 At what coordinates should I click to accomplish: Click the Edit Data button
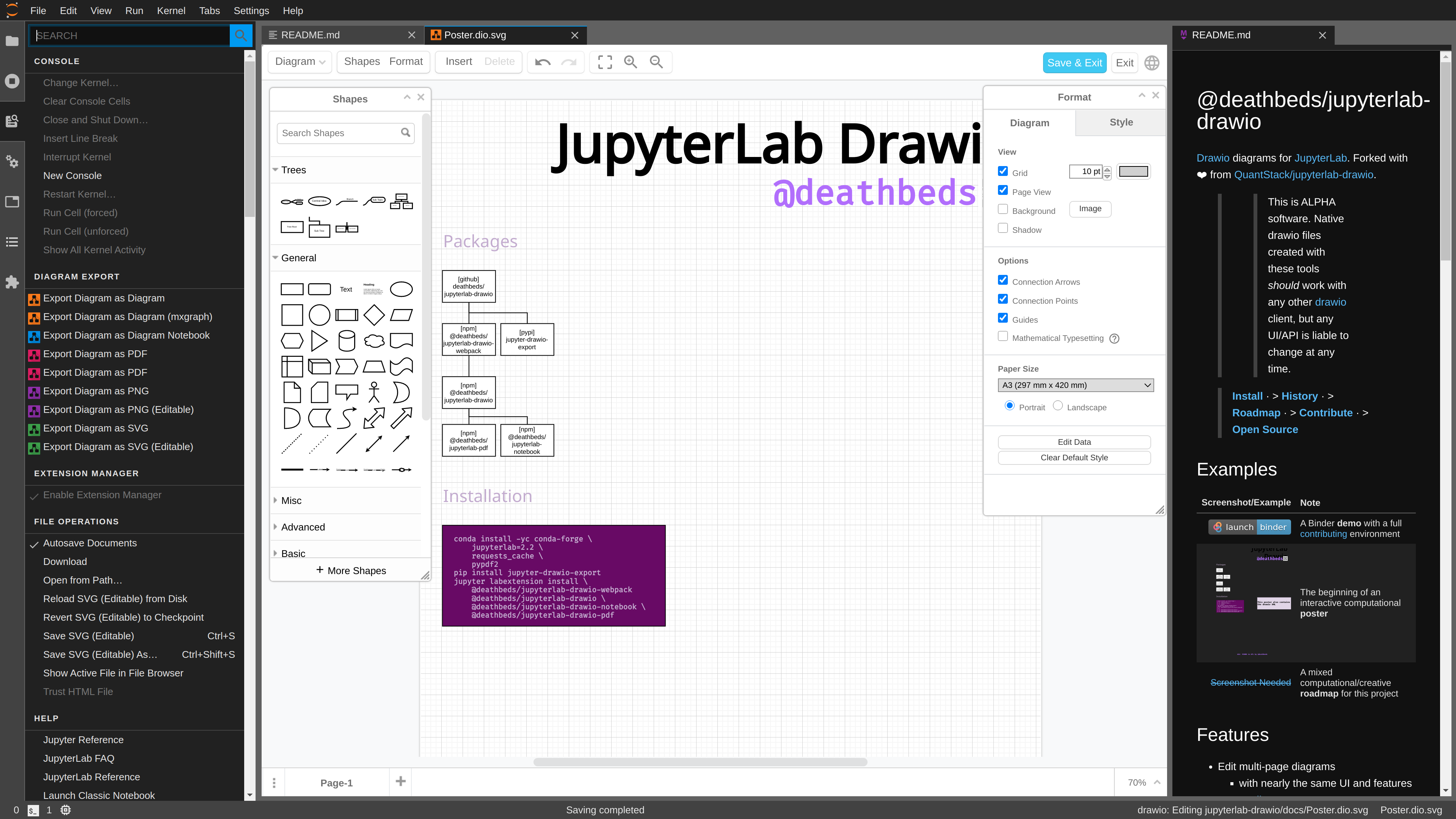[1074, 442]
